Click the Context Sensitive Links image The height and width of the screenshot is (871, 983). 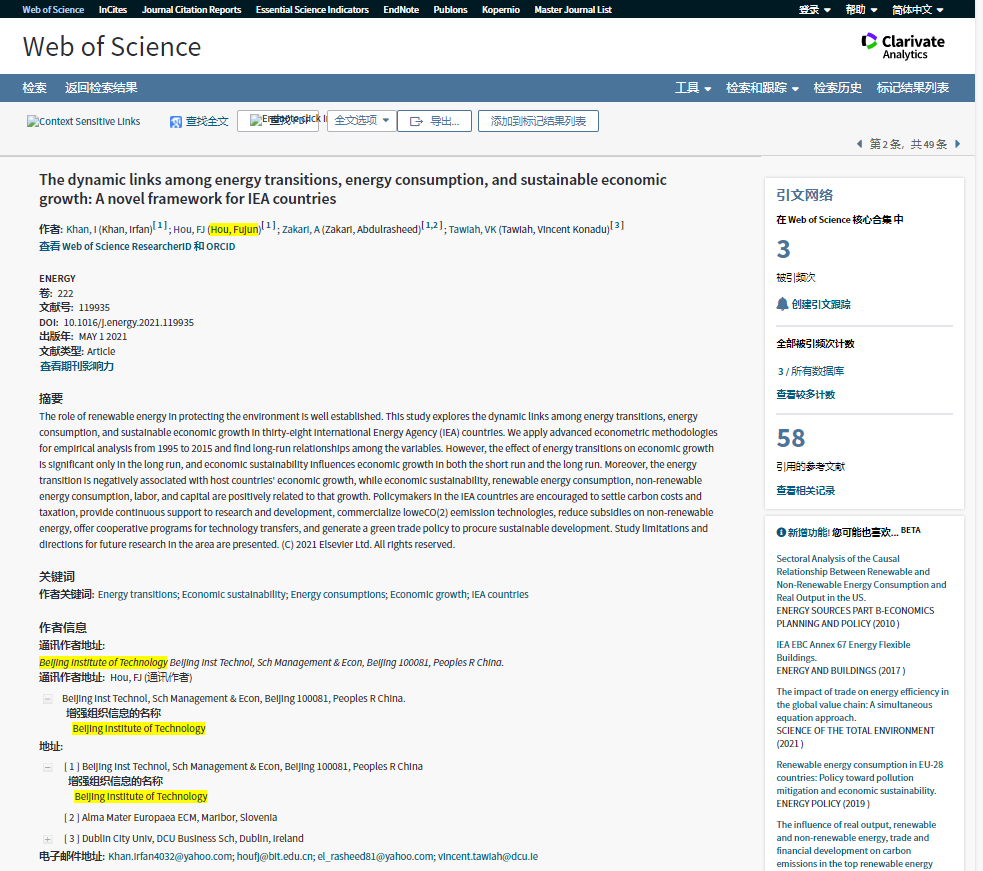pos(84,122)
